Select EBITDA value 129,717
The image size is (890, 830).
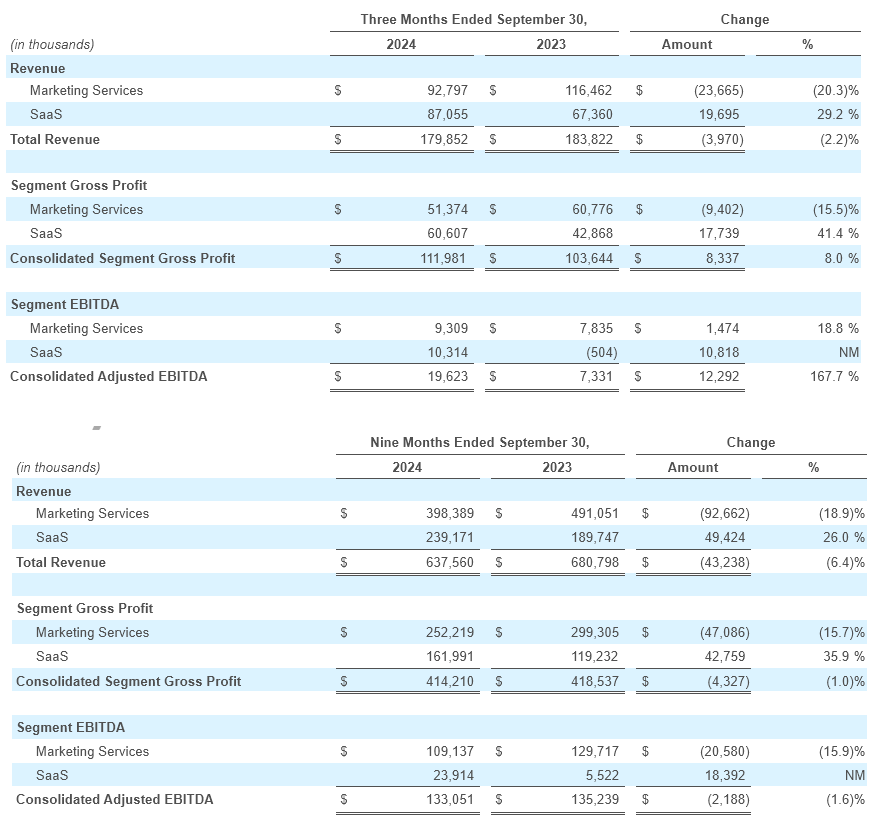(x=594, y=752)
